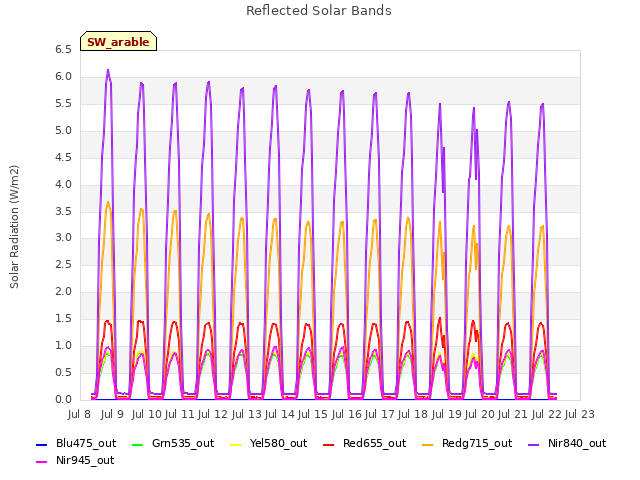
Task: Click the Jul 20 x-axis date label
Action: tap(480, 414)
